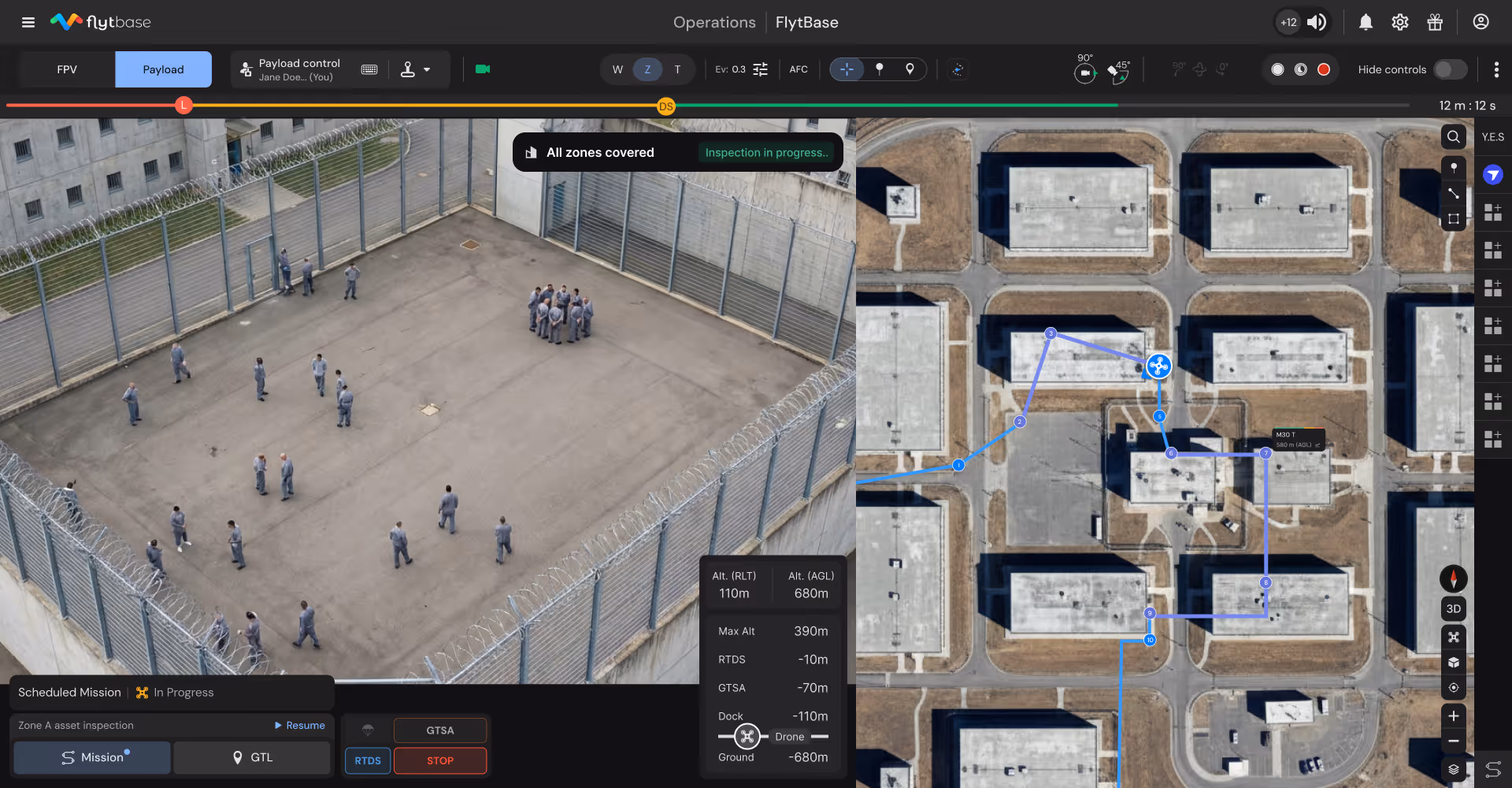Open the Ev 0.3 exposure settings

741,69
